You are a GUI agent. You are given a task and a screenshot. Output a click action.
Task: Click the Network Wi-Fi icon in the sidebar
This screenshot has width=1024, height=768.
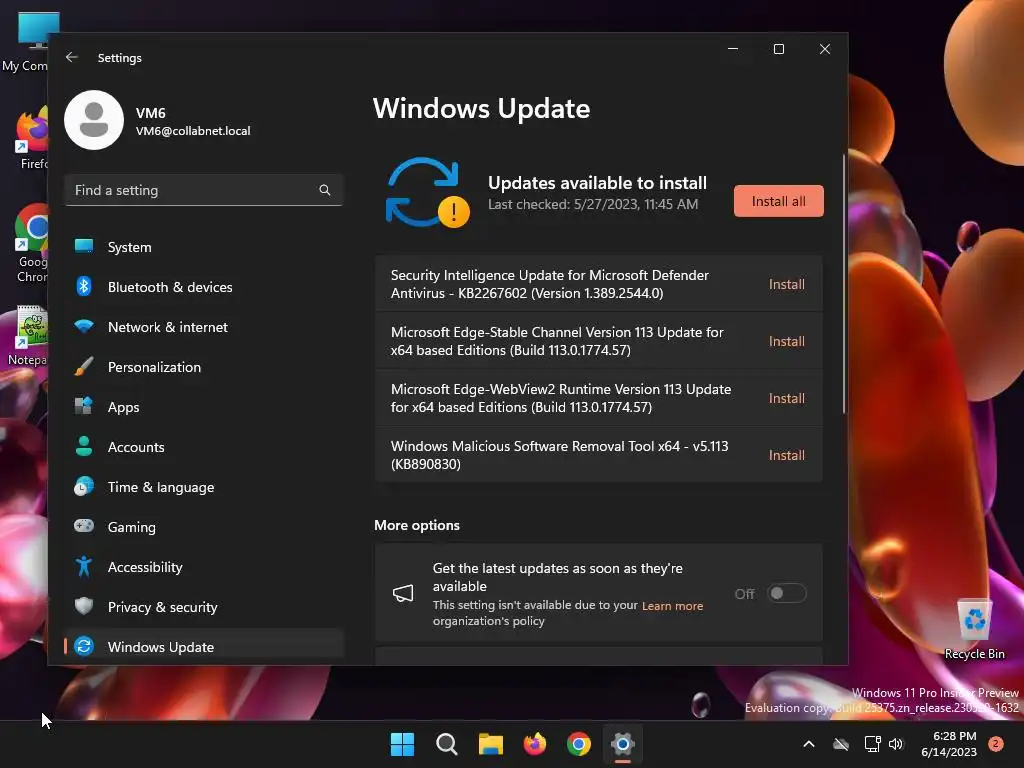pyautogui.click(x=84, y=327)
